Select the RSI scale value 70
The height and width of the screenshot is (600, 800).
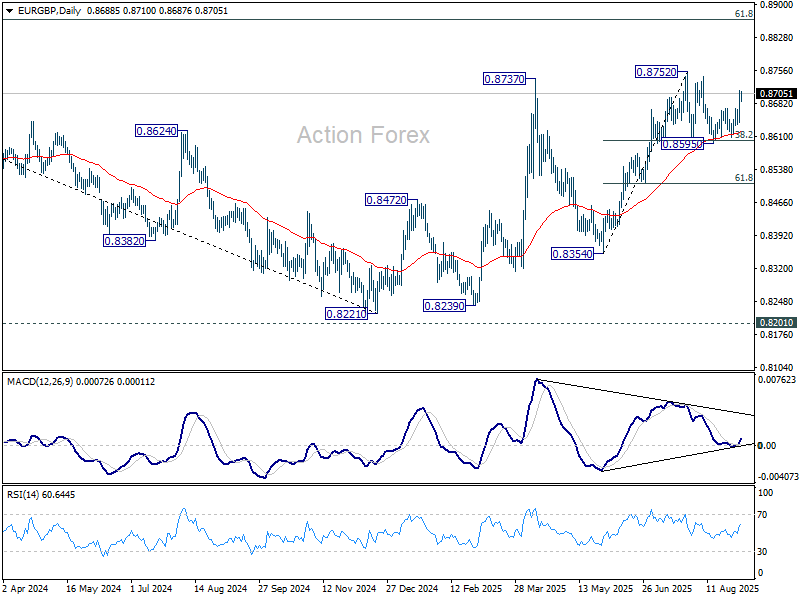(x=762, y=515)
